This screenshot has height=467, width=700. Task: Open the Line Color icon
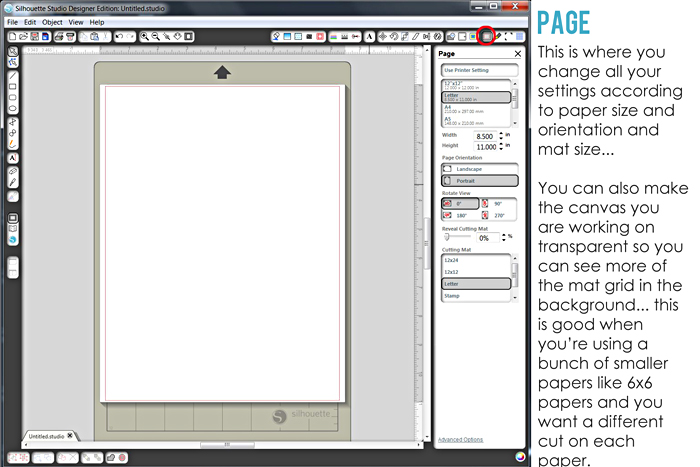pos(333,37)
